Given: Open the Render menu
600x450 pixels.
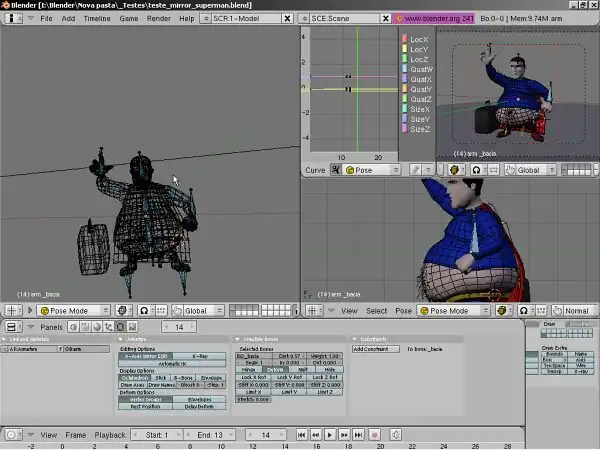Looking at the screenshot, I should coord(158,19).
